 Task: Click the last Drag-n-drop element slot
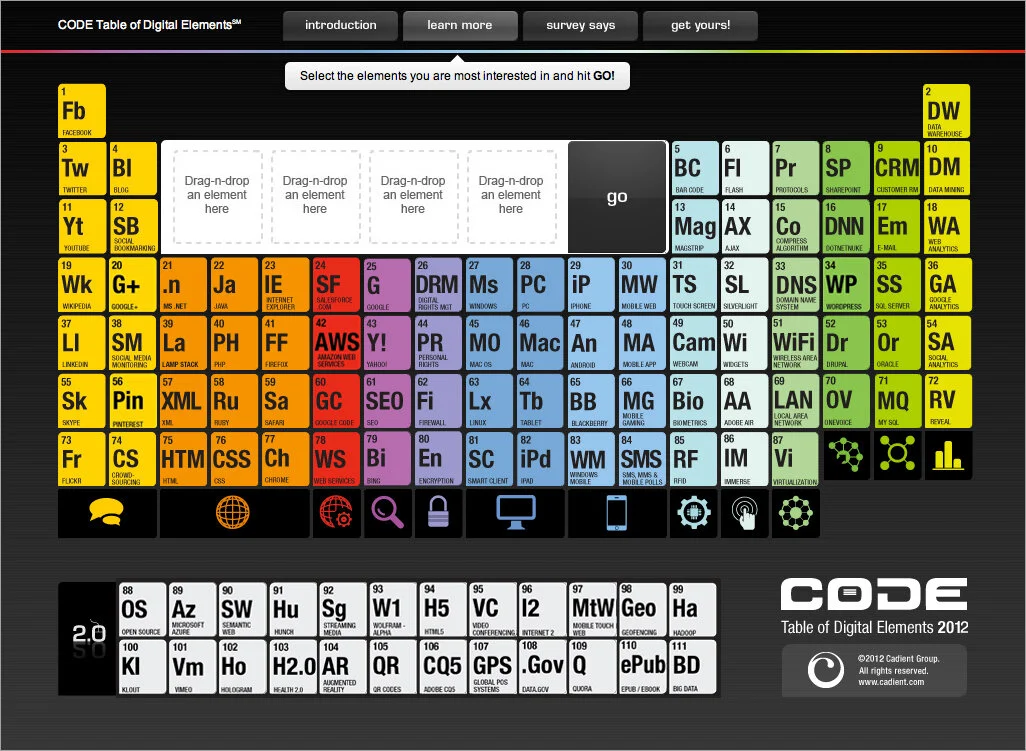tap(511, 196)
